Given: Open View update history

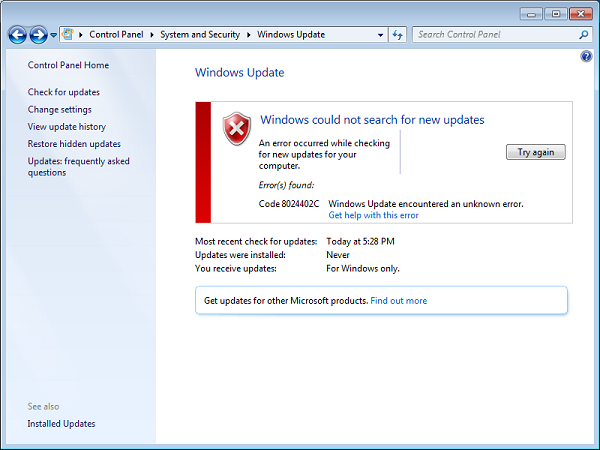Looking at the screenshot, I should [x=67, y=127].
